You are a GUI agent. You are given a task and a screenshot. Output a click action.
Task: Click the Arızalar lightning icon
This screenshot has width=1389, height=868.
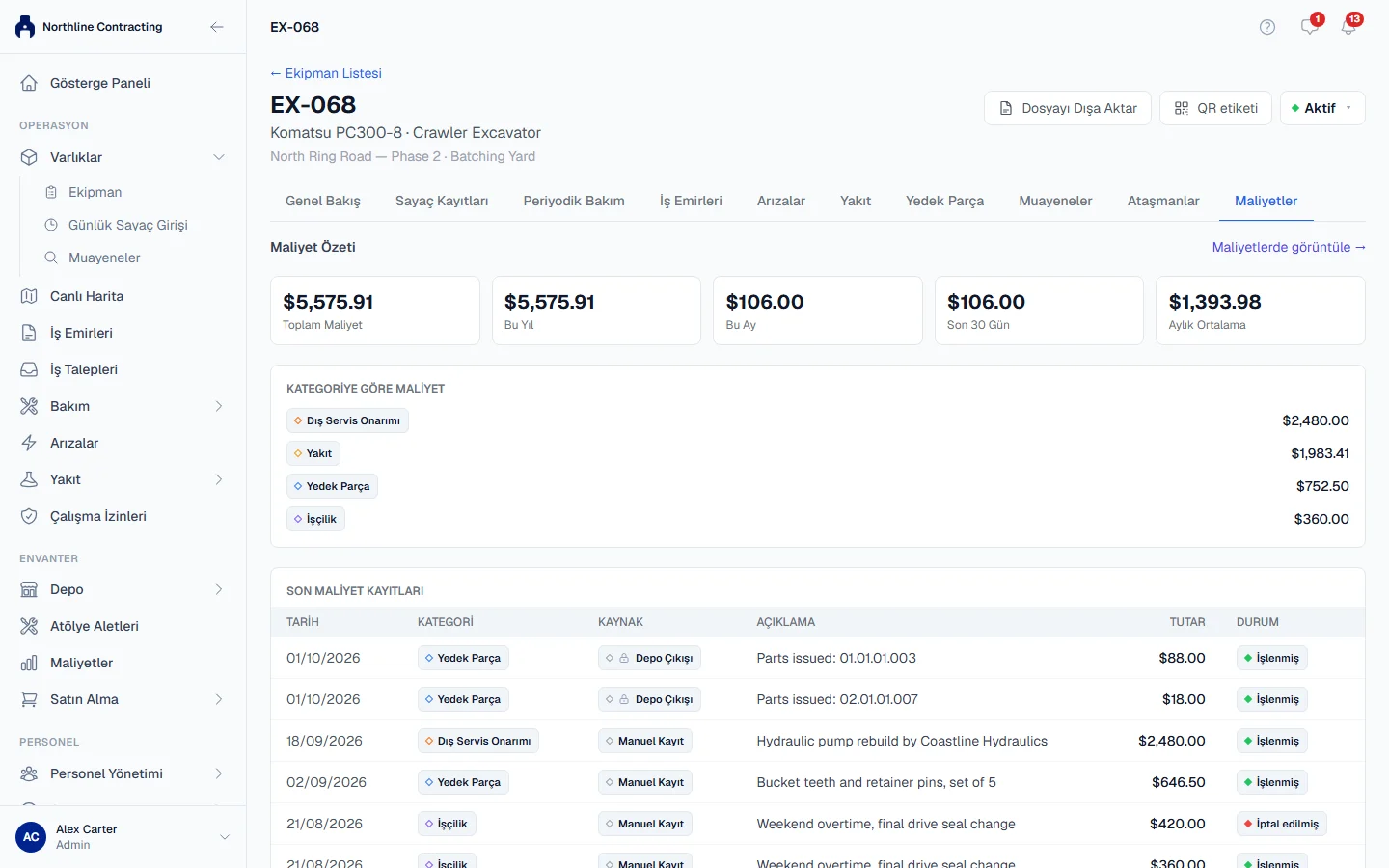[x=29, y=443]
